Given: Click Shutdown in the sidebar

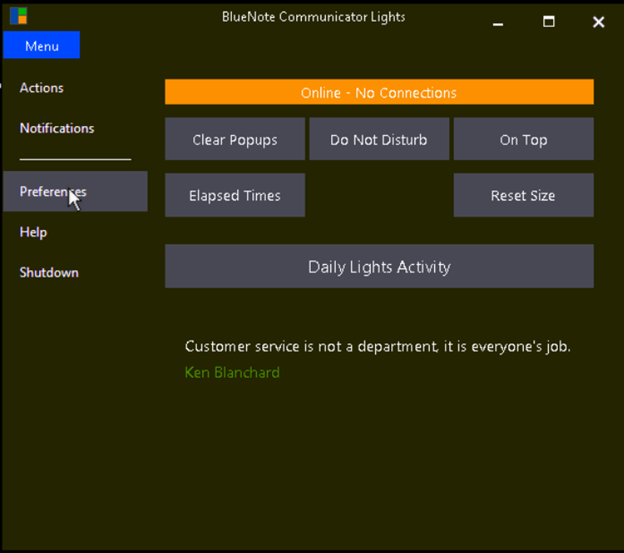Looking at the screenshot, I should click(x=49, y=272).
